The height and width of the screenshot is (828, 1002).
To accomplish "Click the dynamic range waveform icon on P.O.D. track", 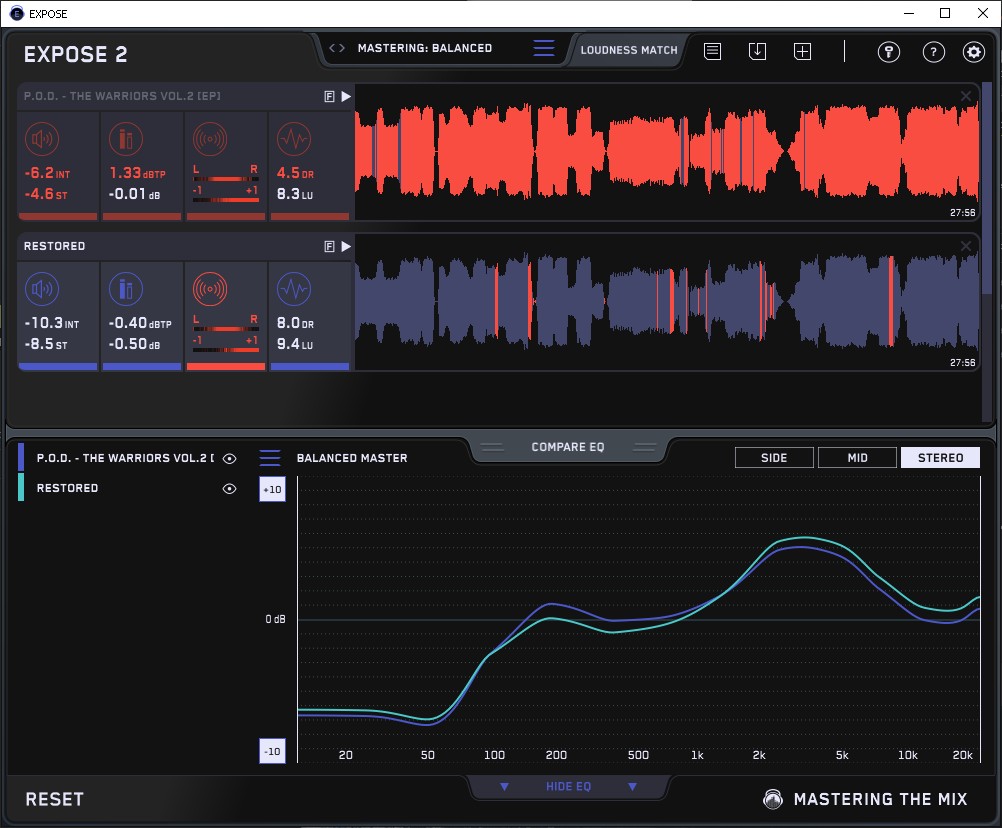I will 293,139.
